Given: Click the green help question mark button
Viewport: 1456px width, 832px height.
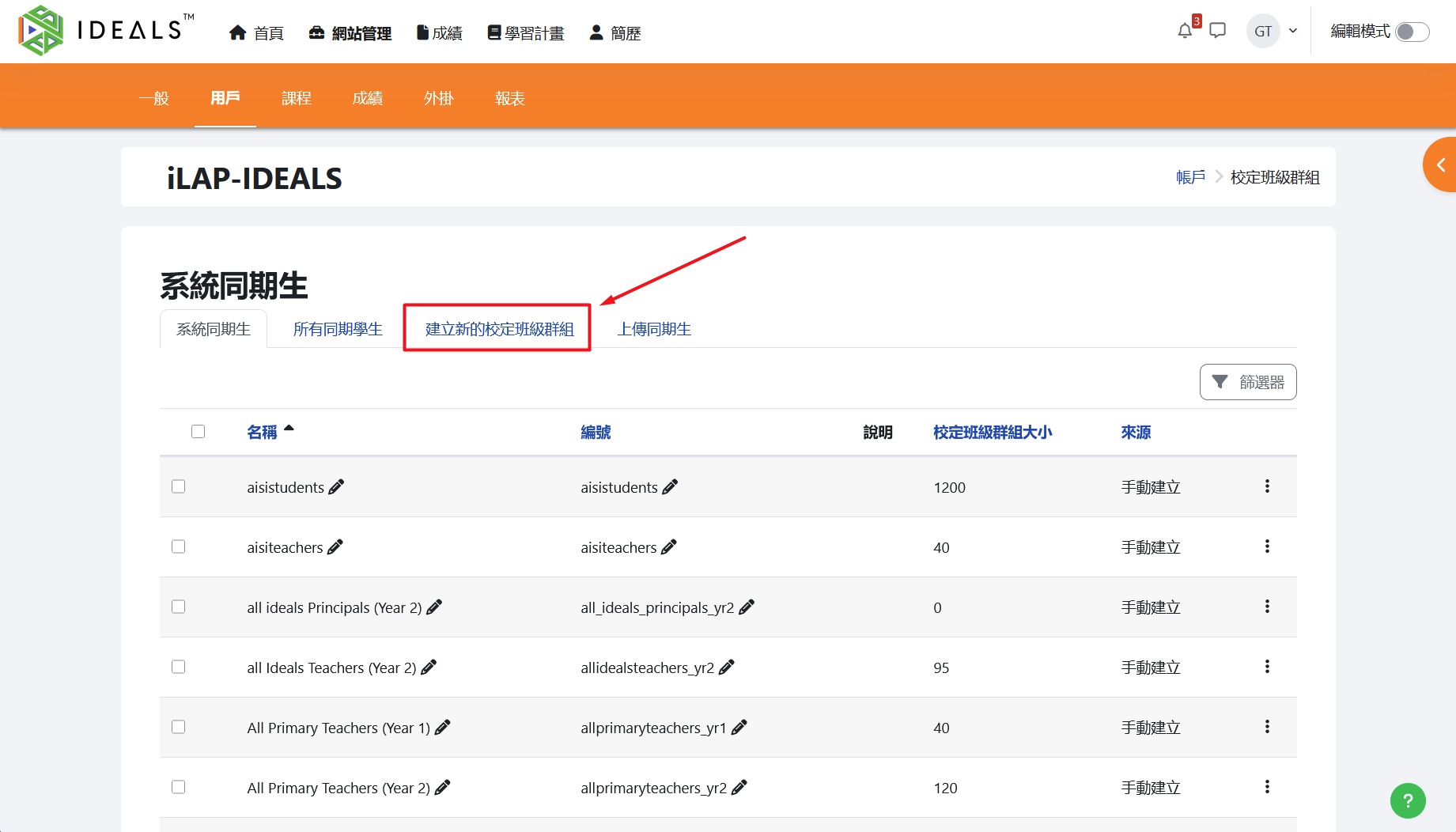Looking at the screenshot, I should [x=1407, y=800].
